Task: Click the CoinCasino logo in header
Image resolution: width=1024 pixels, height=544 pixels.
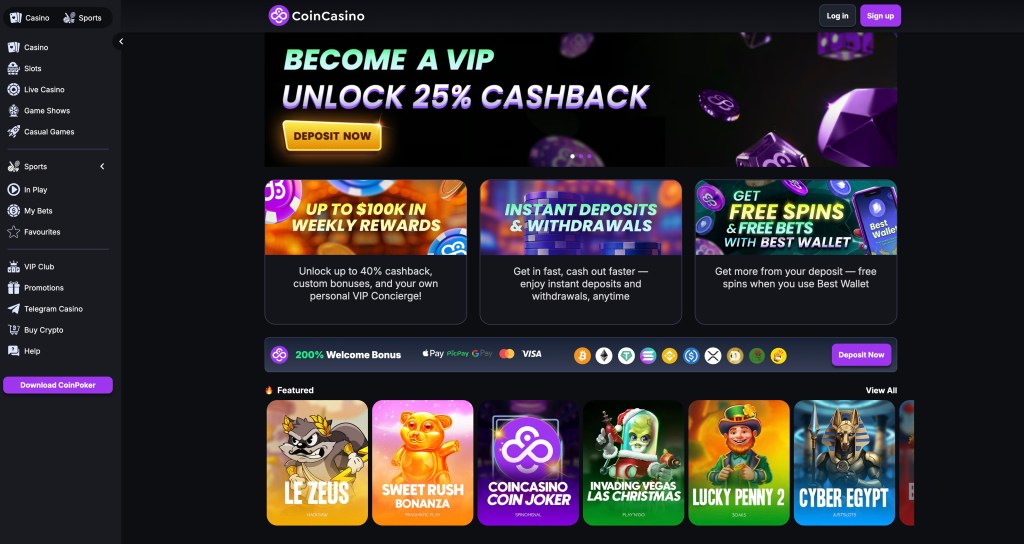Action: tap(317, 16)
